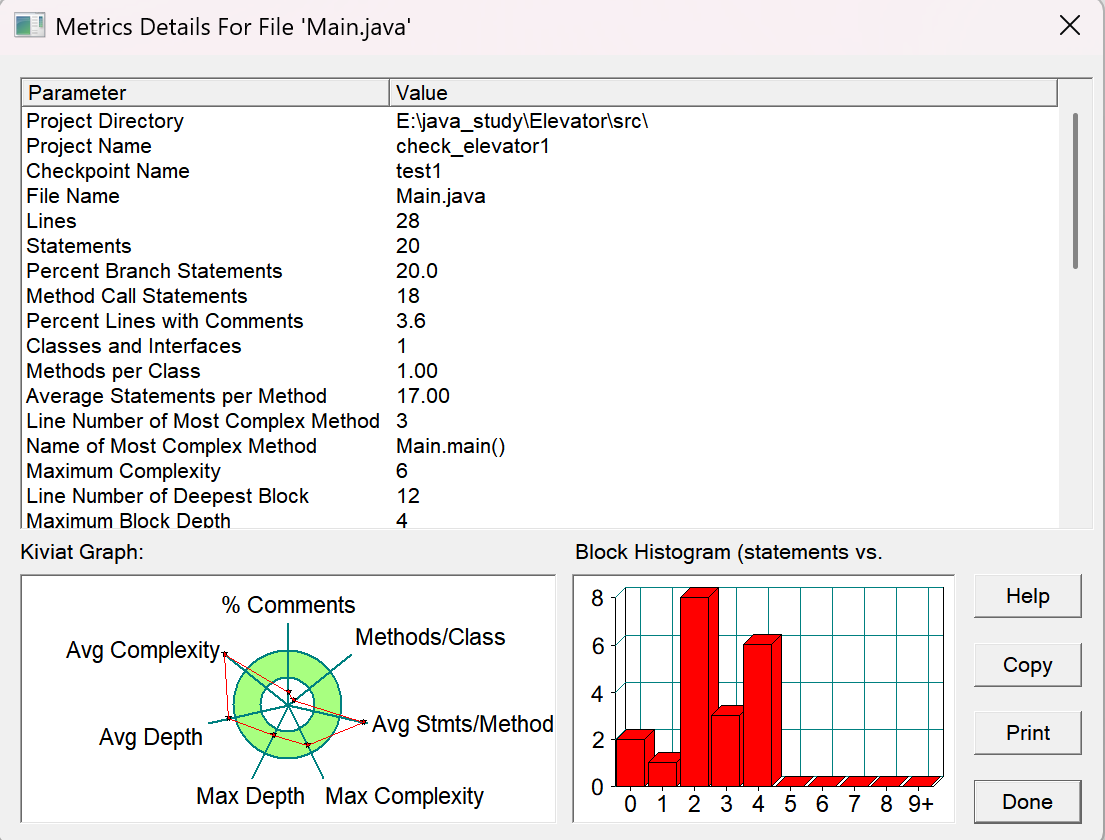Print the metrics report

[x=1027, y=733]
